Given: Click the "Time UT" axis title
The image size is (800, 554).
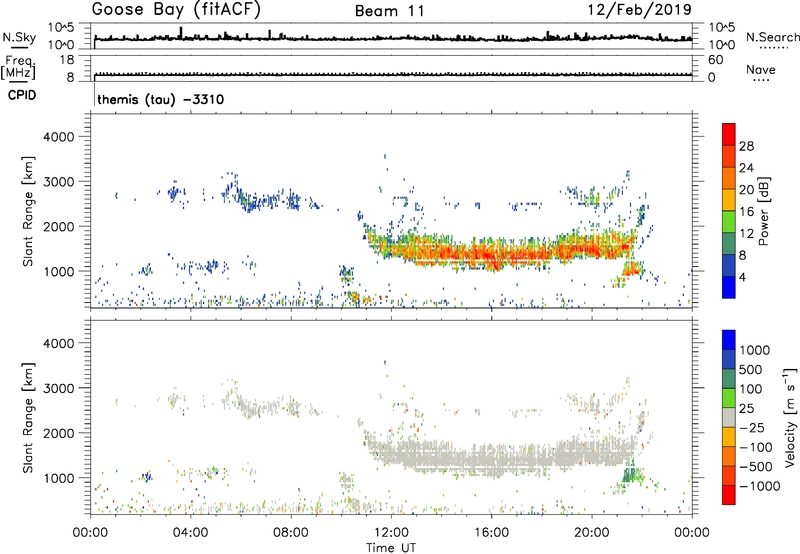Looking at the screenshot, I should pos(391,548).
